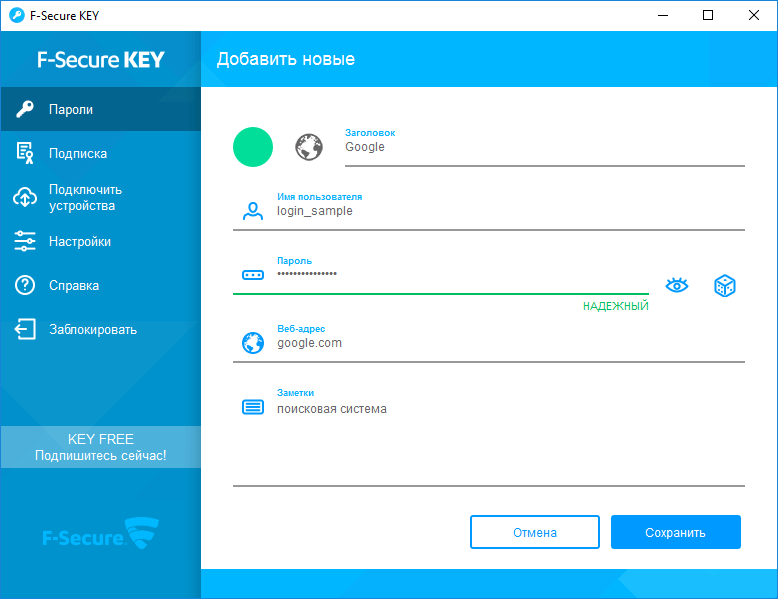The height and width of the screenshot is (599, 778).
Task: Select Заблокировать menu item
Action: (101, 329)
